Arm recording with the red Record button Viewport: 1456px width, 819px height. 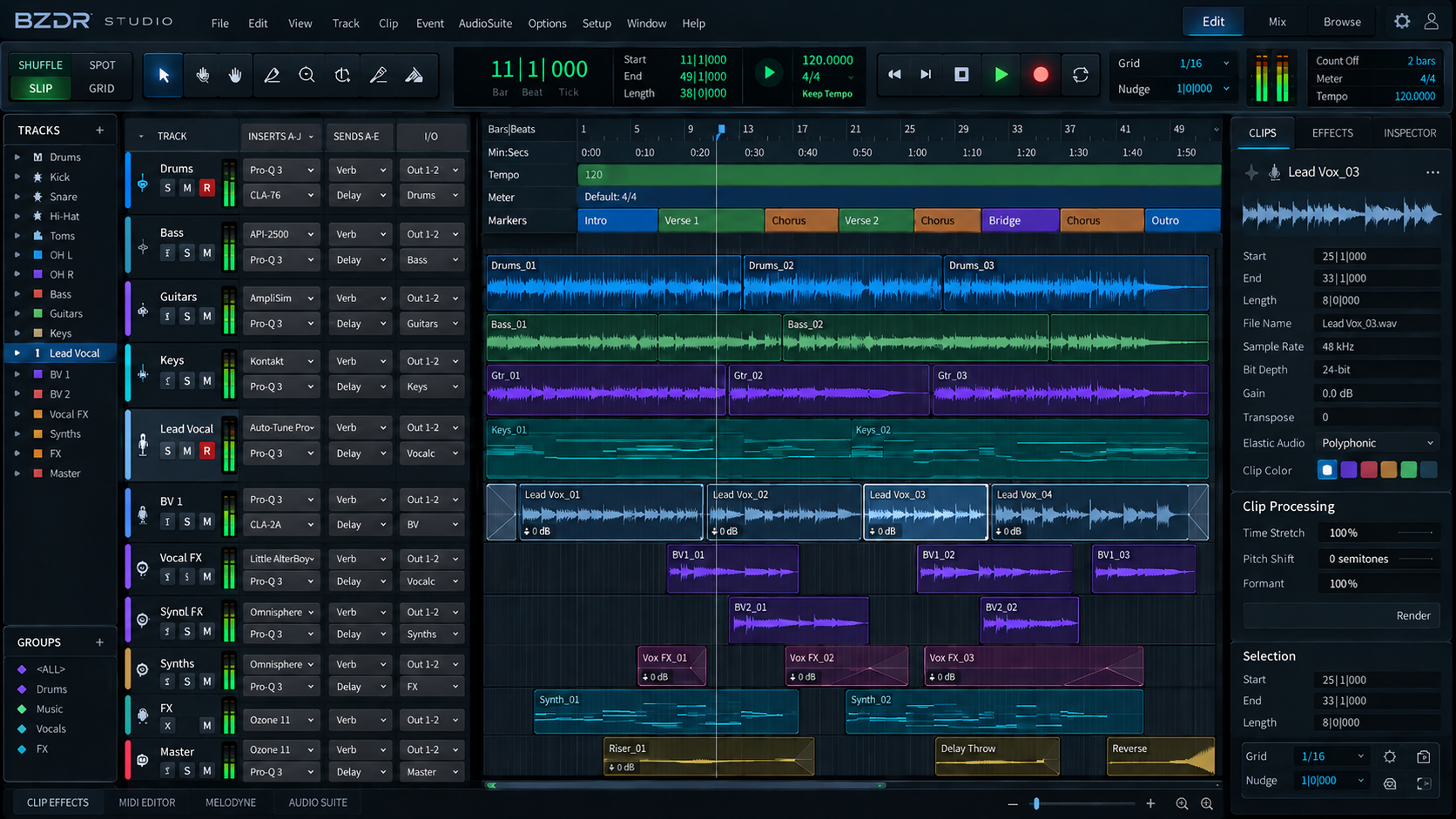click(1041, 74)
